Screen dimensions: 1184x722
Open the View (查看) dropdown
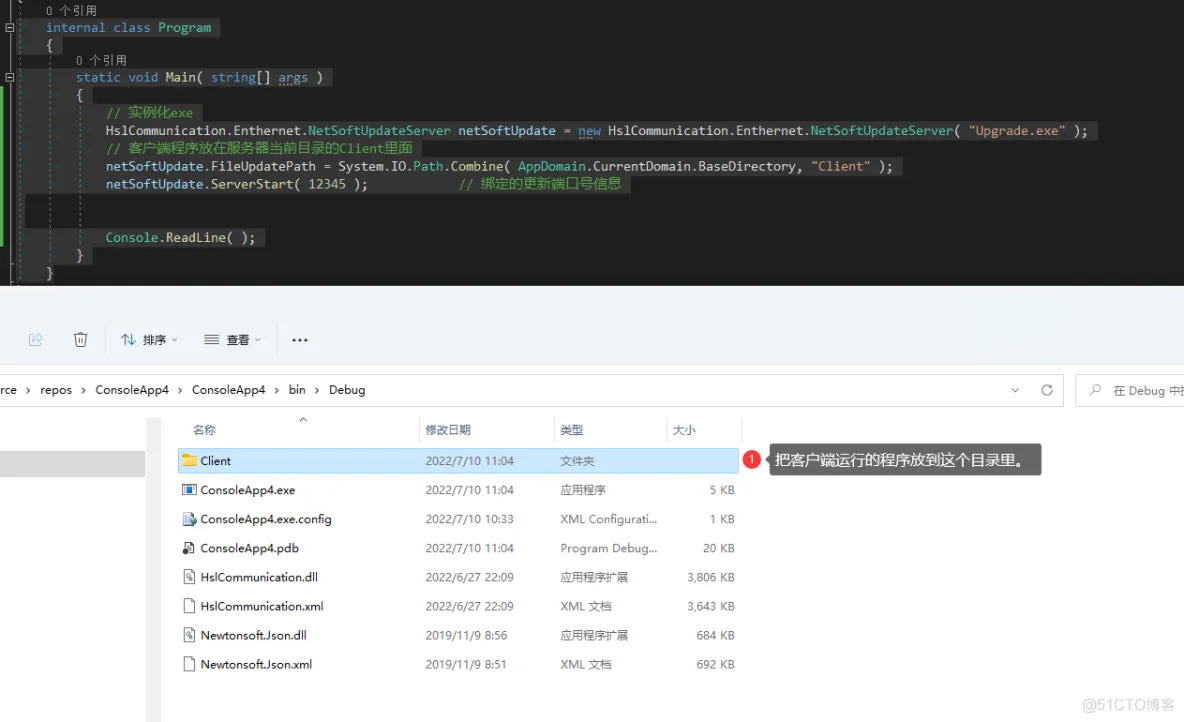233,340
